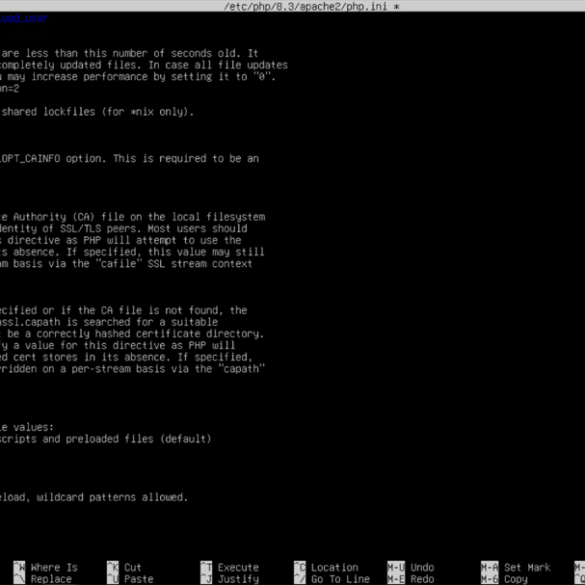The width and height of the screenshot is (585, 585).
Task: Click line "or if the CA file is not found, the"
Action: click(x=123, y=310)
